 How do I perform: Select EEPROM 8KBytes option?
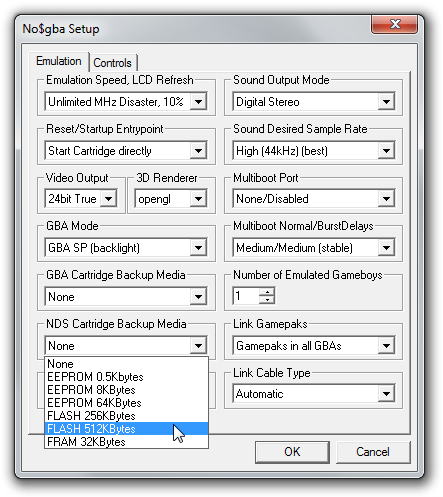pyautogui.click(x=126, y=390)
